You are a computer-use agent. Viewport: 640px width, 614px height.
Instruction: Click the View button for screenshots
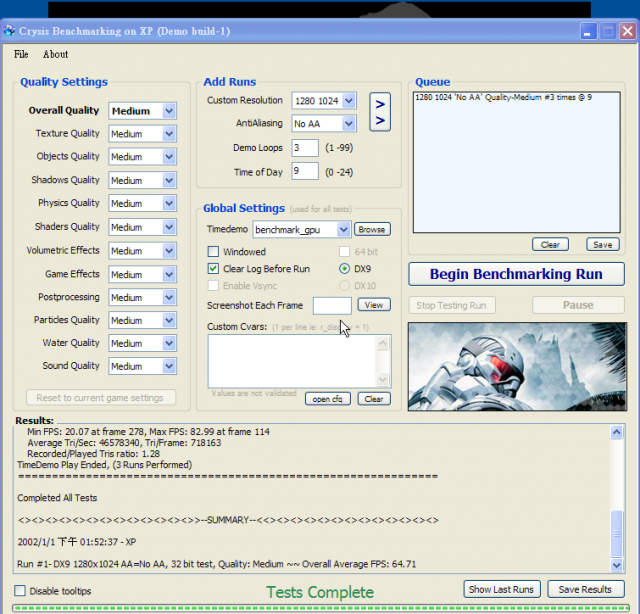click(x=374, y=305)
